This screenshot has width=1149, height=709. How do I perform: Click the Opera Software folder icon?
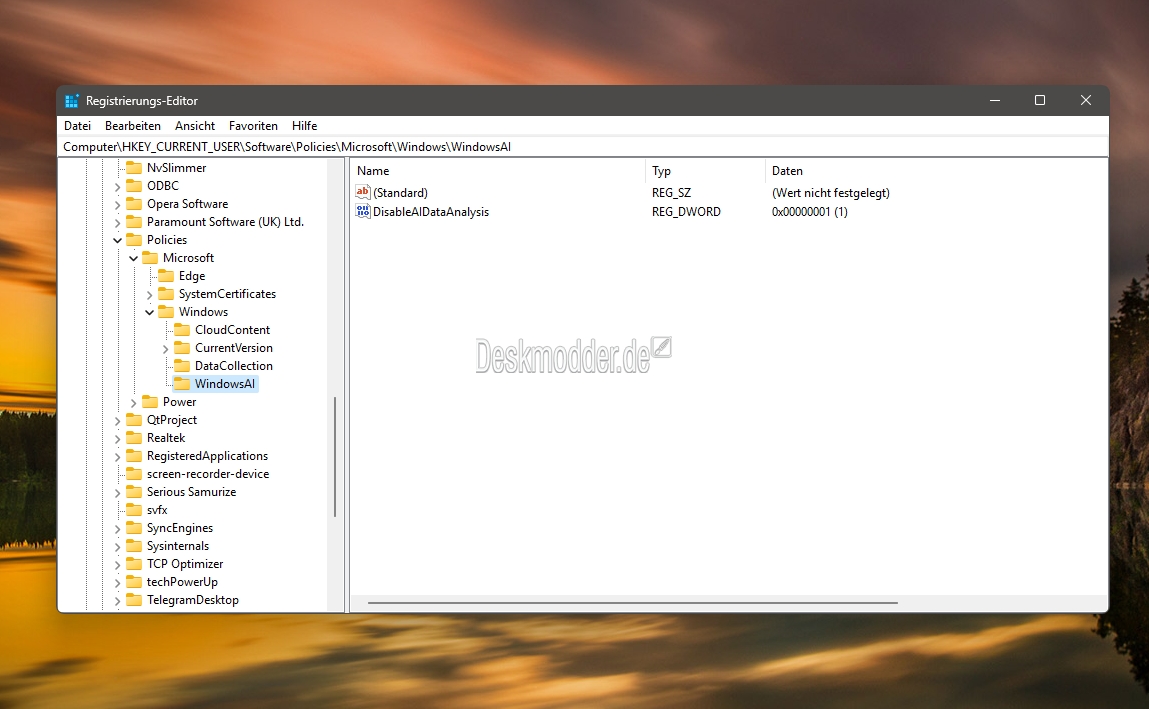pos(134,204)
